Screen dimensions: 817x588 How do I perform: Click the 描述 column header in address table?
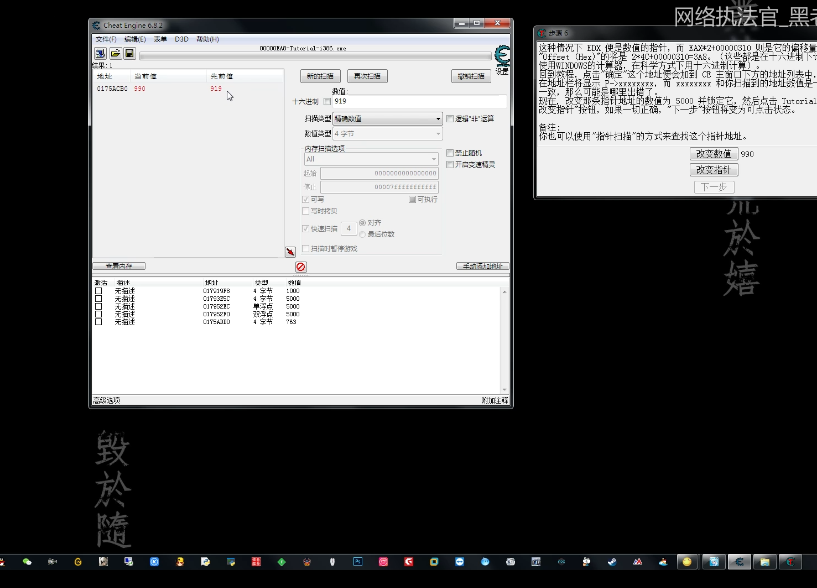(123, 283)
